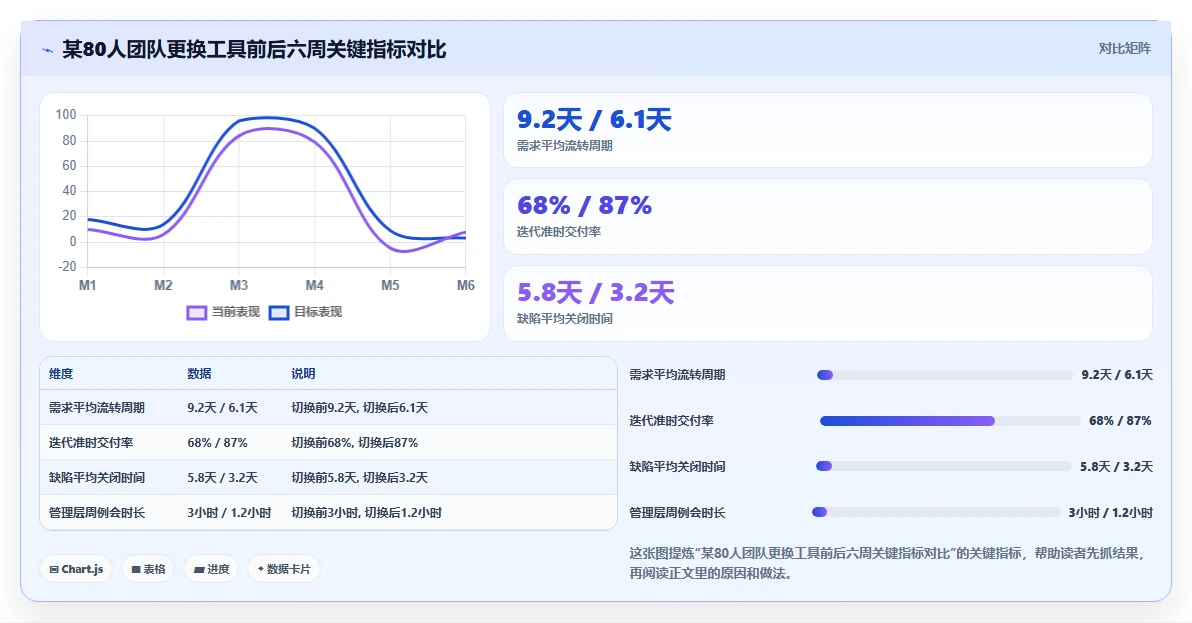
Task: Select table cell 缺陷平均关闭时间
Action: click(x=97, y=478)
